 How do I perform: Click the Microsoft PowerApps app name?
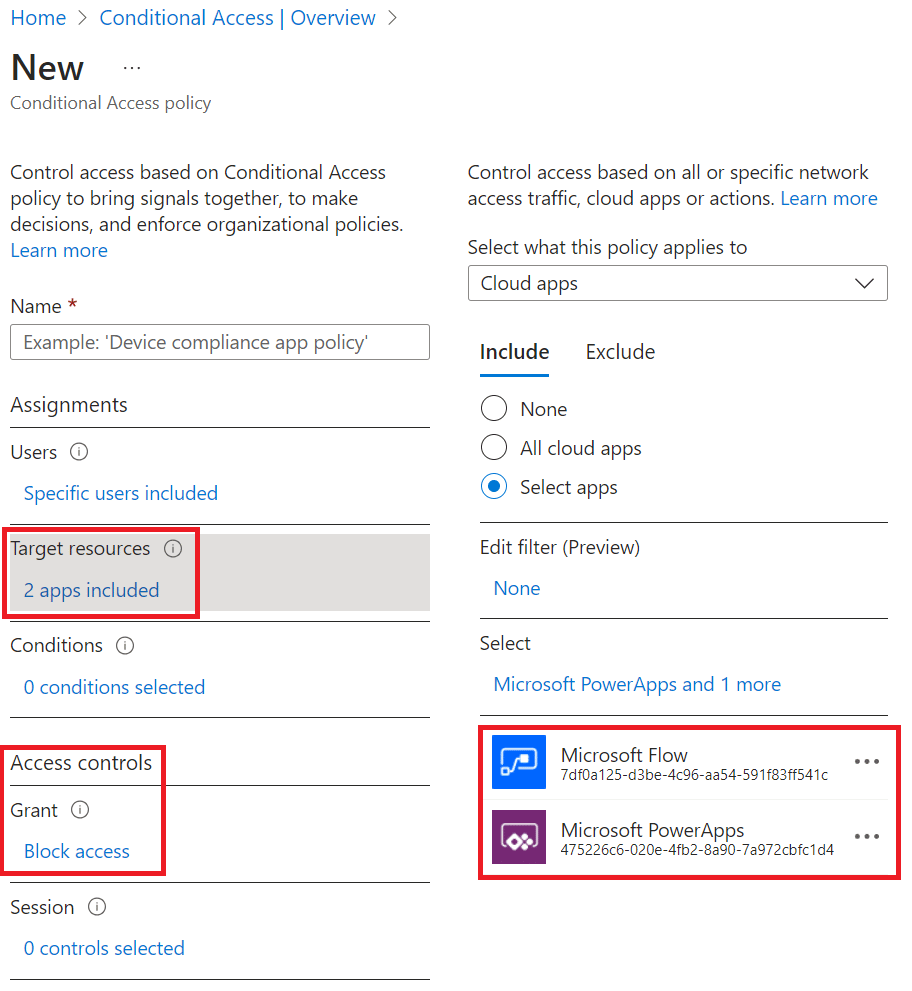[x=652, y=829]
